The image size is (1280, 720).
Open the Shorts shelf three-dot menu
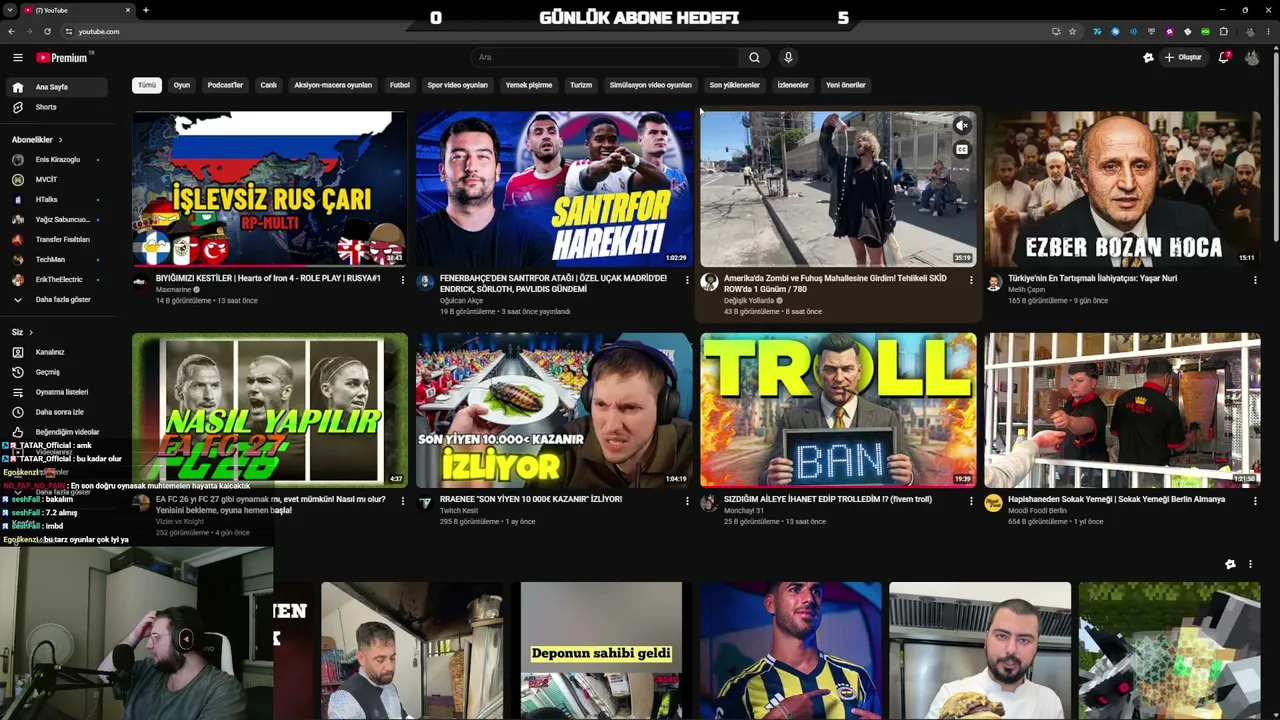pyautogui.click(x=1250, y=565)
